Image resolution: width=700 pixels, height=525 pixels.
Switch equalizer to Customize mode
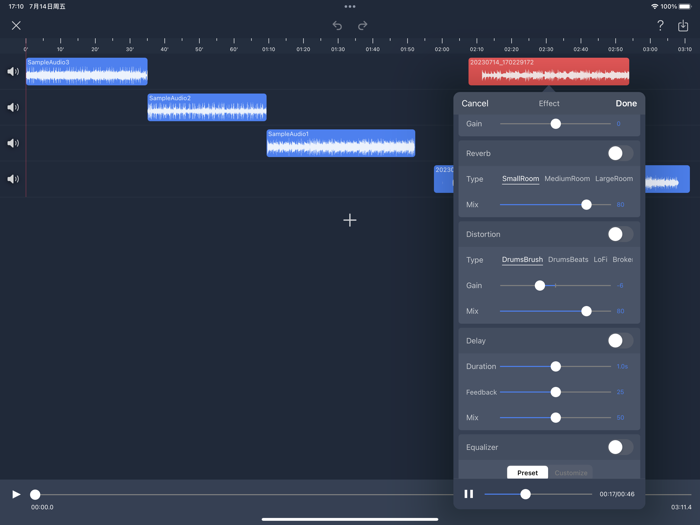pos(571,472)
